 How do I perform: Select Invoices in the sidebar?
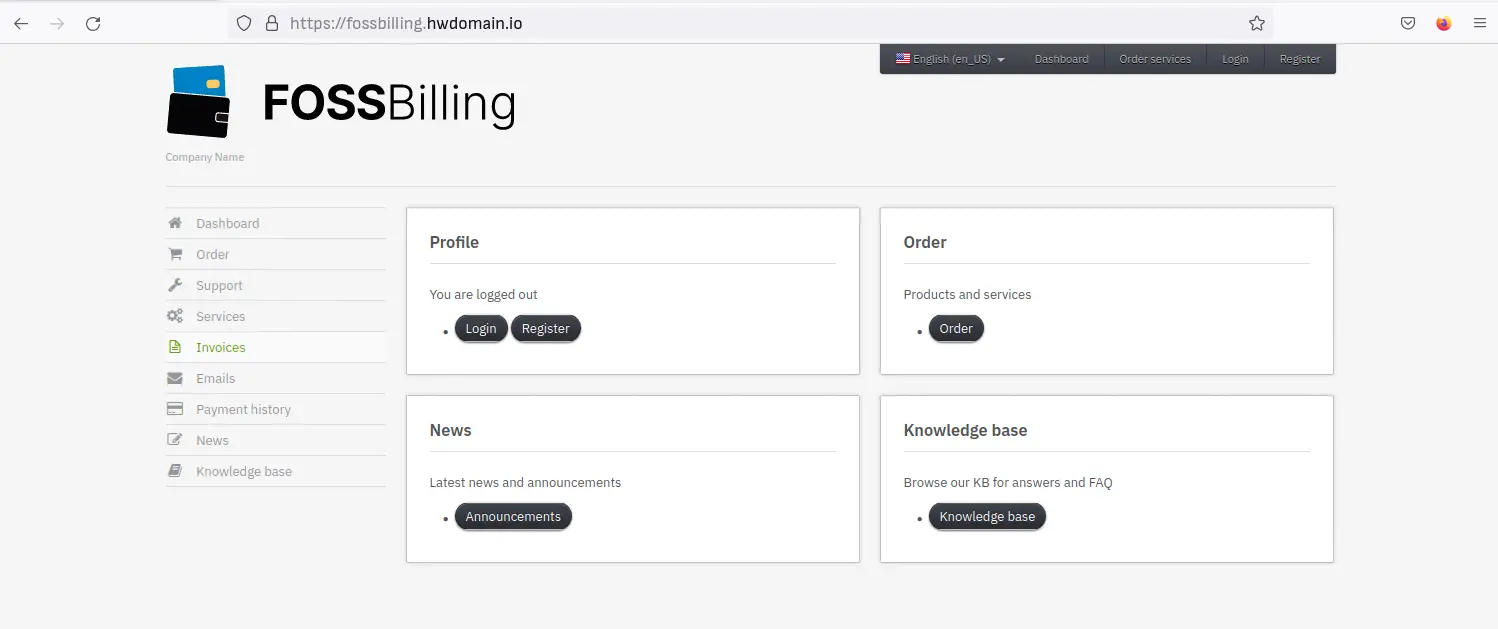click(x=276, y=347)
